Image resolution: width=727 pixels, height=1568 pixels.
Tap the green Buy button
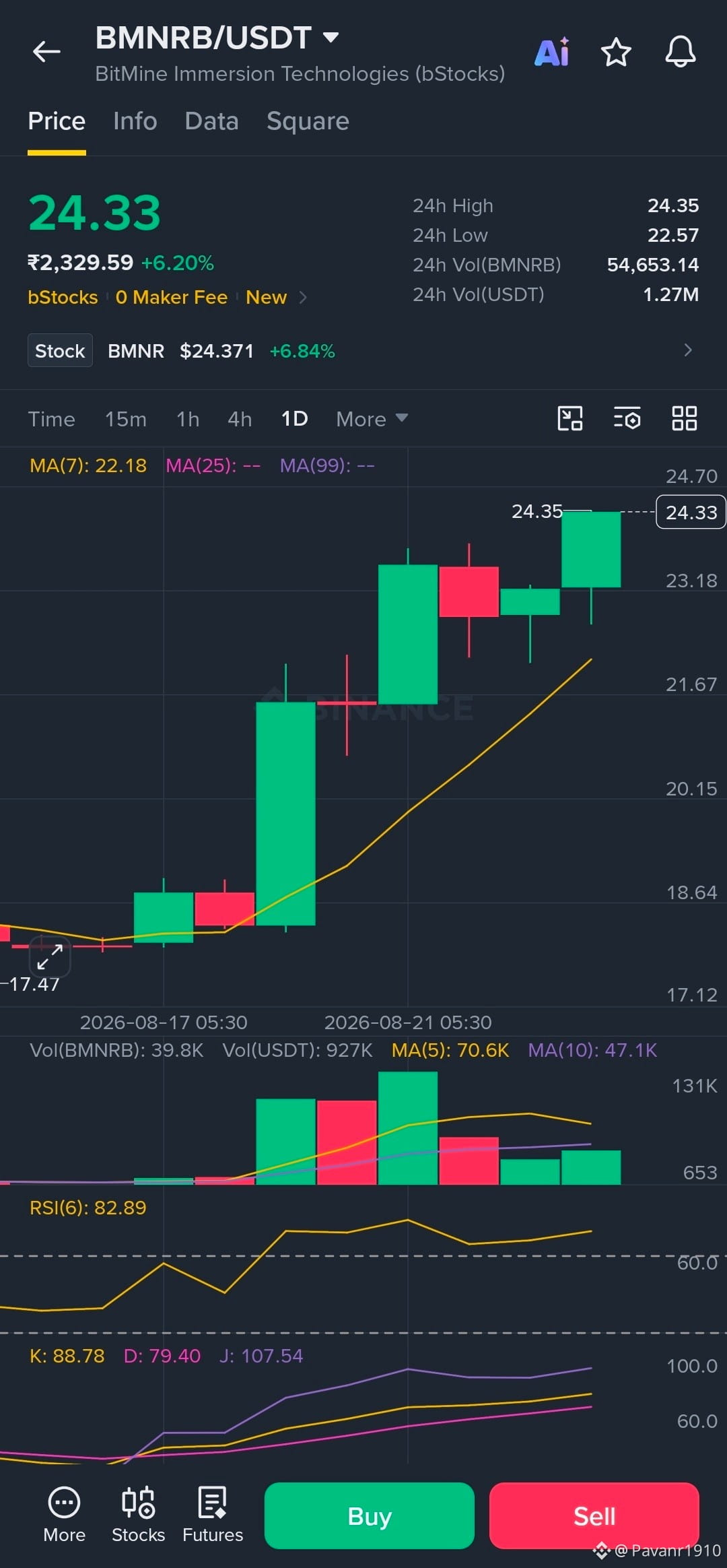tap(370, 1515)
